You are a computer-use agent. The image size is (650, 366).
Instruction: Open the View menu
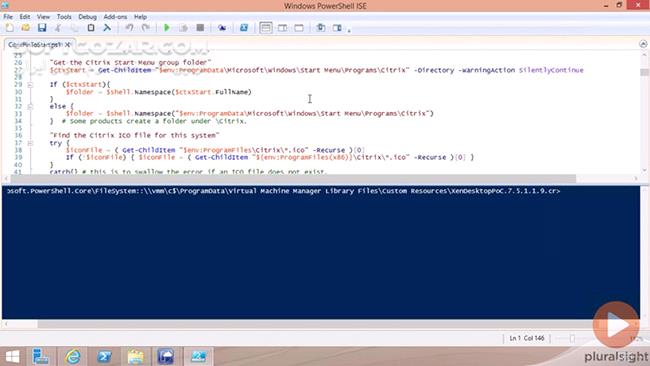[x=43, y=17]
